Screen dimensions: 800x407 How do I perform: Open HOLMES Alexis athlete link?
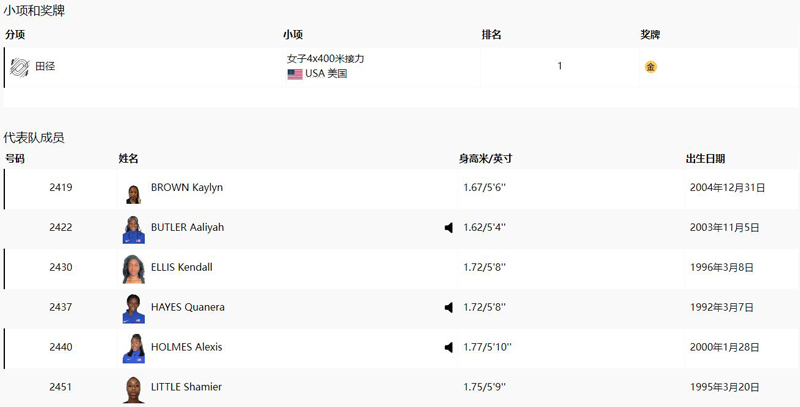(187, 347)
